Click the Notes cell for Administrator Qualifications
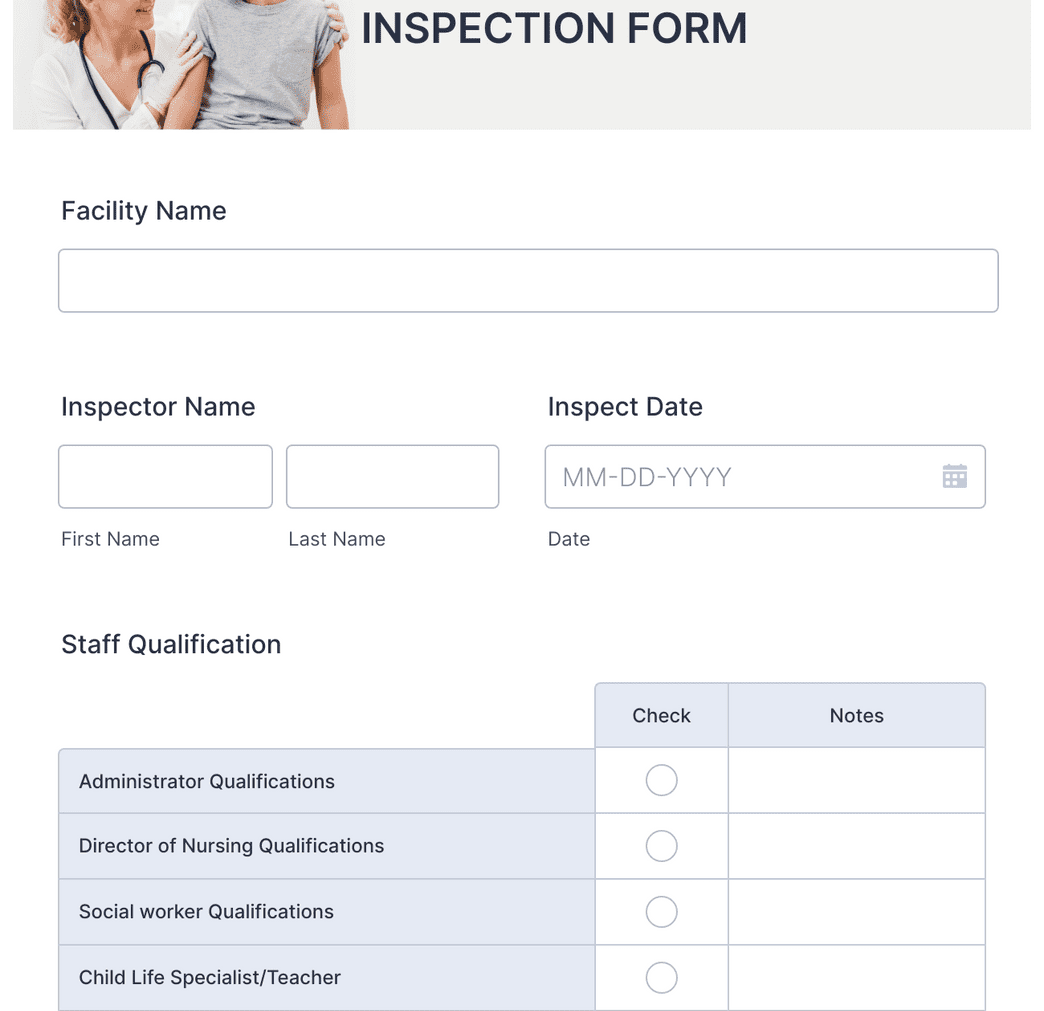Viewport: 1044px width, 1011px height. point(856,780)
